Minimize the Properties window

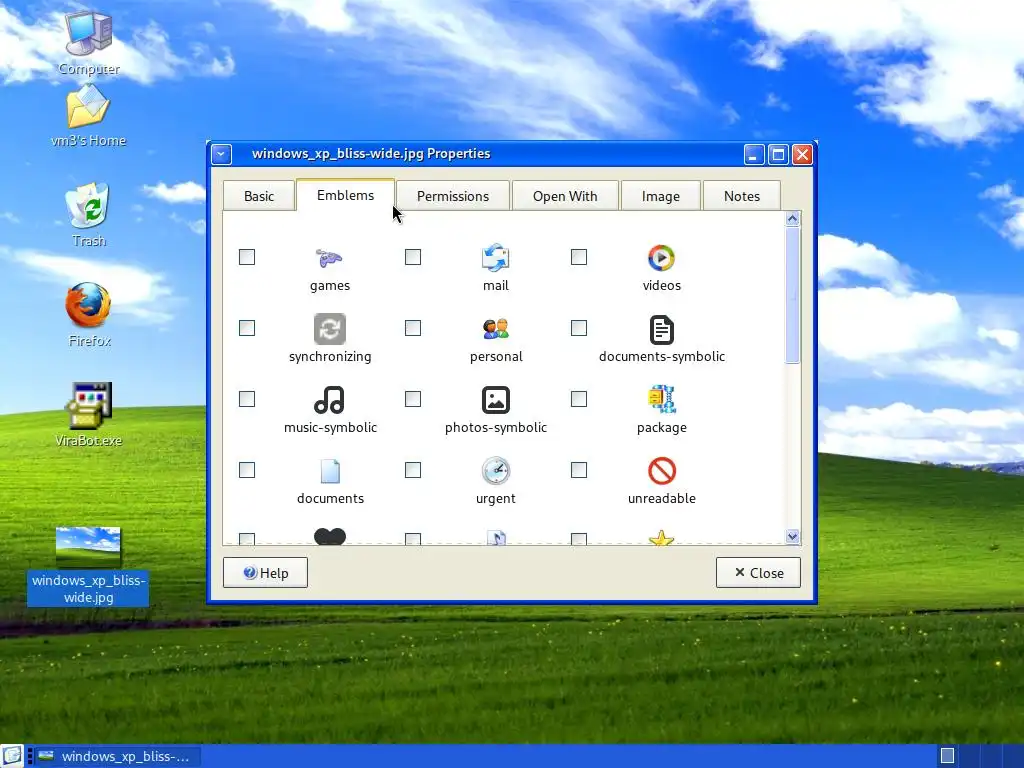pos(754,155)
